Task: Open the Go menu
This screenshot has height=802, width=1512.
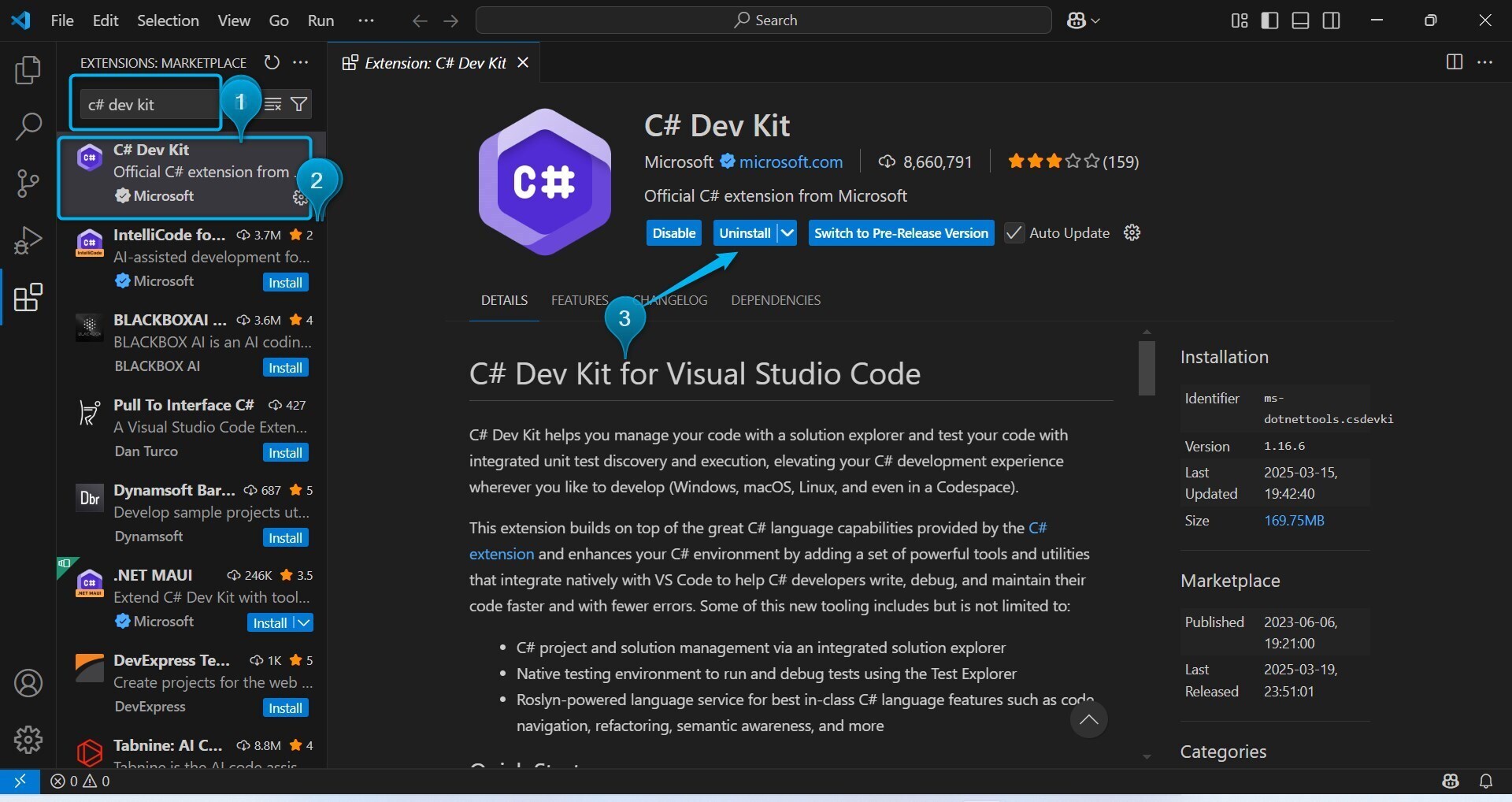Action: click(x=279, y=20)
